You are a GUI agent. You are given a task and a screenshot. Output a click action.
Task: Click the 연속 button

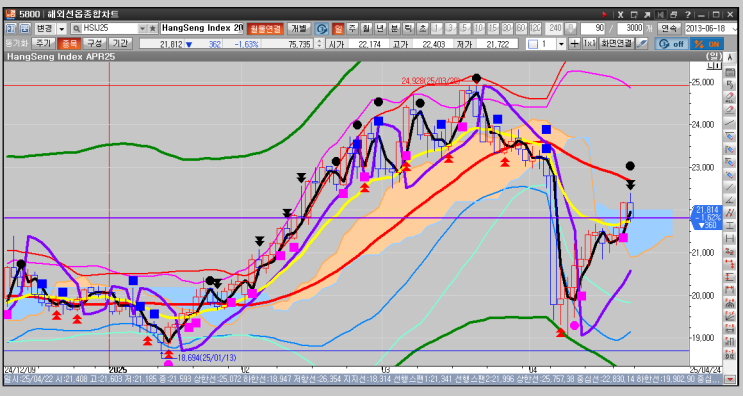[669, 29]
